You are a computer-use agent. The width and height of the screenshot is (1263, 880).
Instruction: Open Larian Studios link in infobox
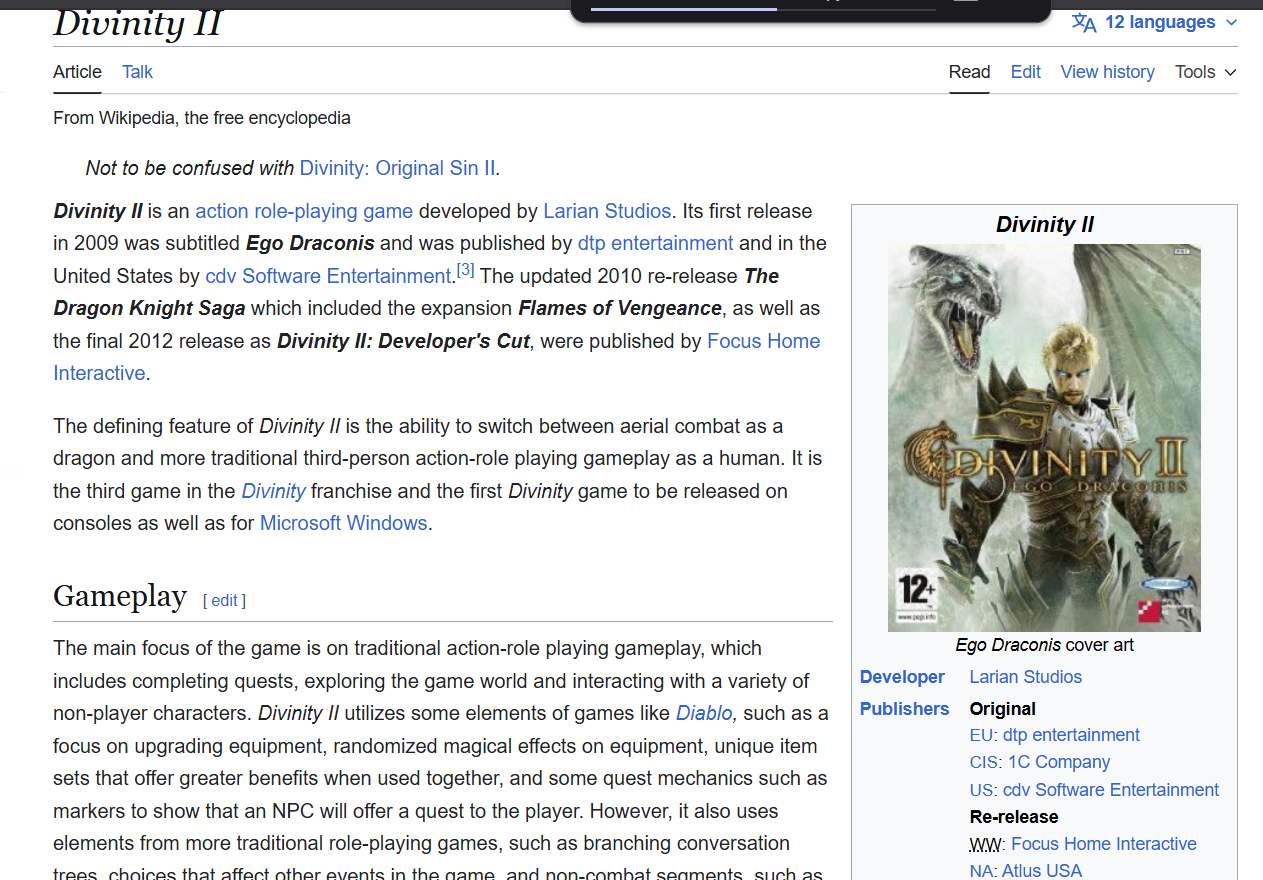pyautogui.click(x=1025, y=677)
